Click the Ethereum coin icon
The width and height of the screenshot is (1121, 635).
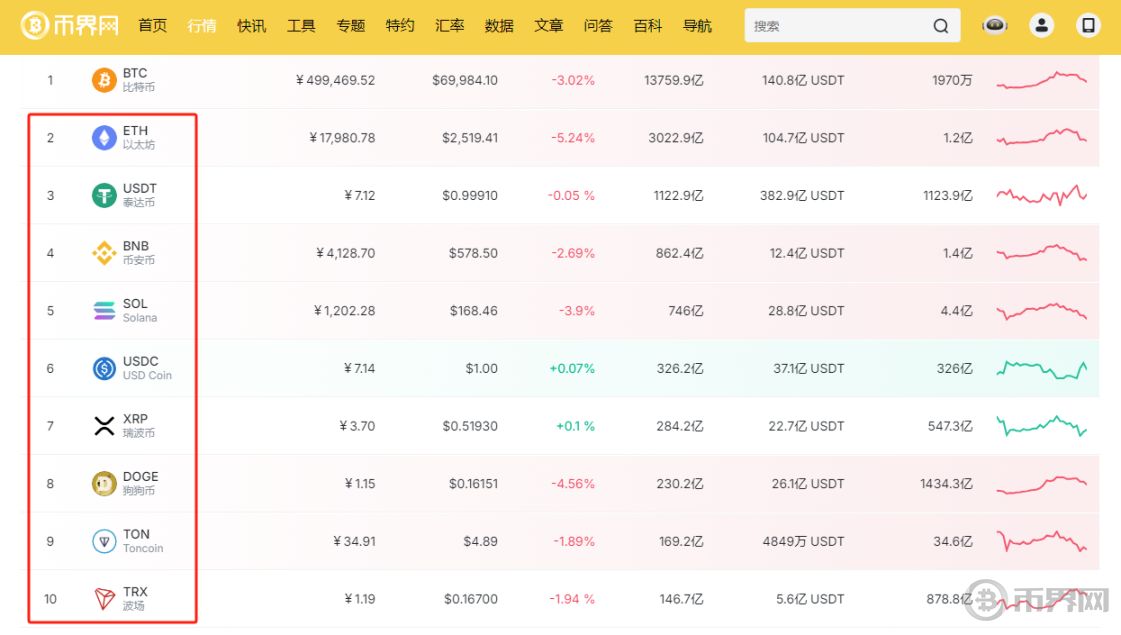(x=104, y=138)
